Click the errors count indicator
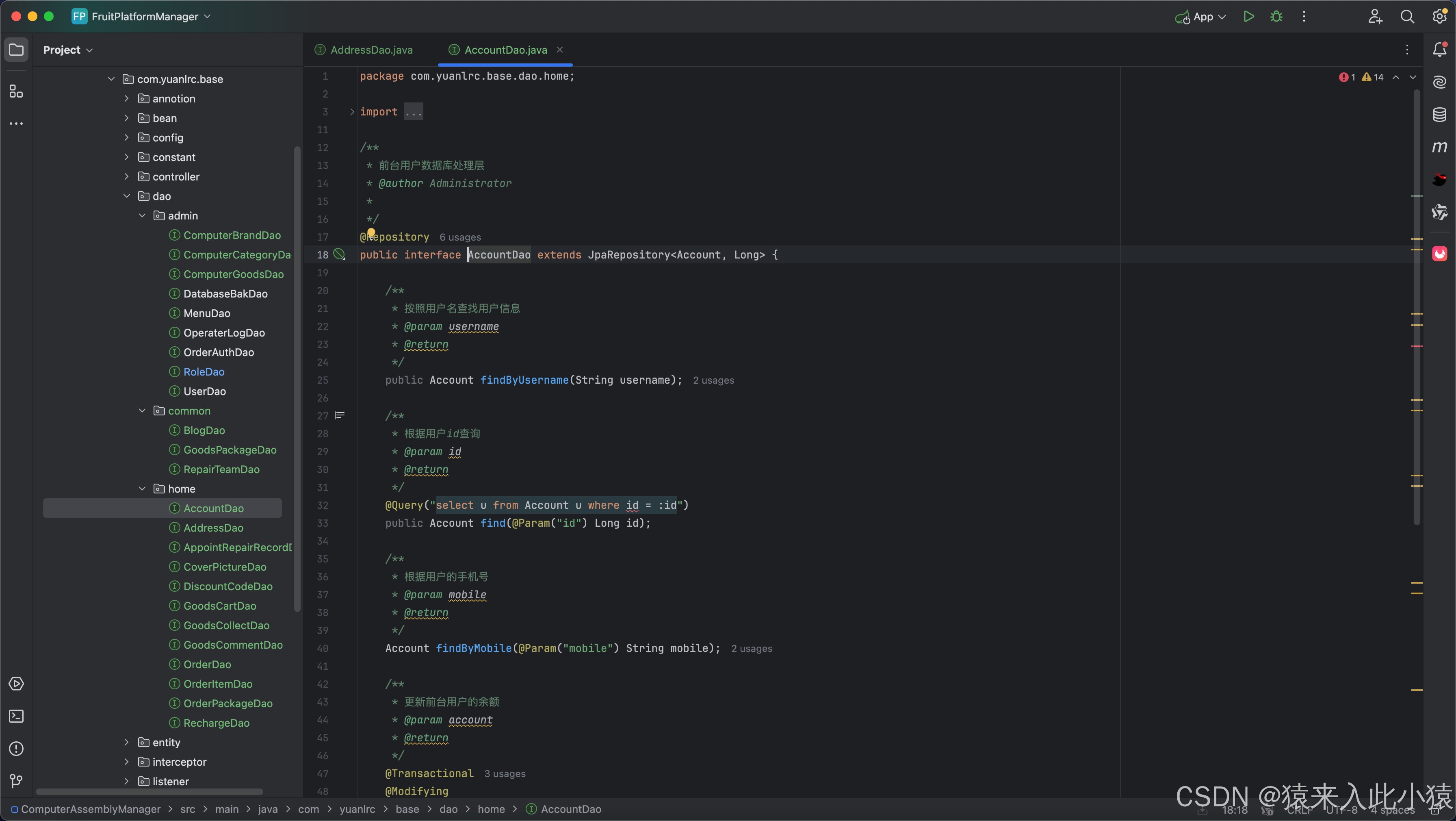 pos(1347,77)
